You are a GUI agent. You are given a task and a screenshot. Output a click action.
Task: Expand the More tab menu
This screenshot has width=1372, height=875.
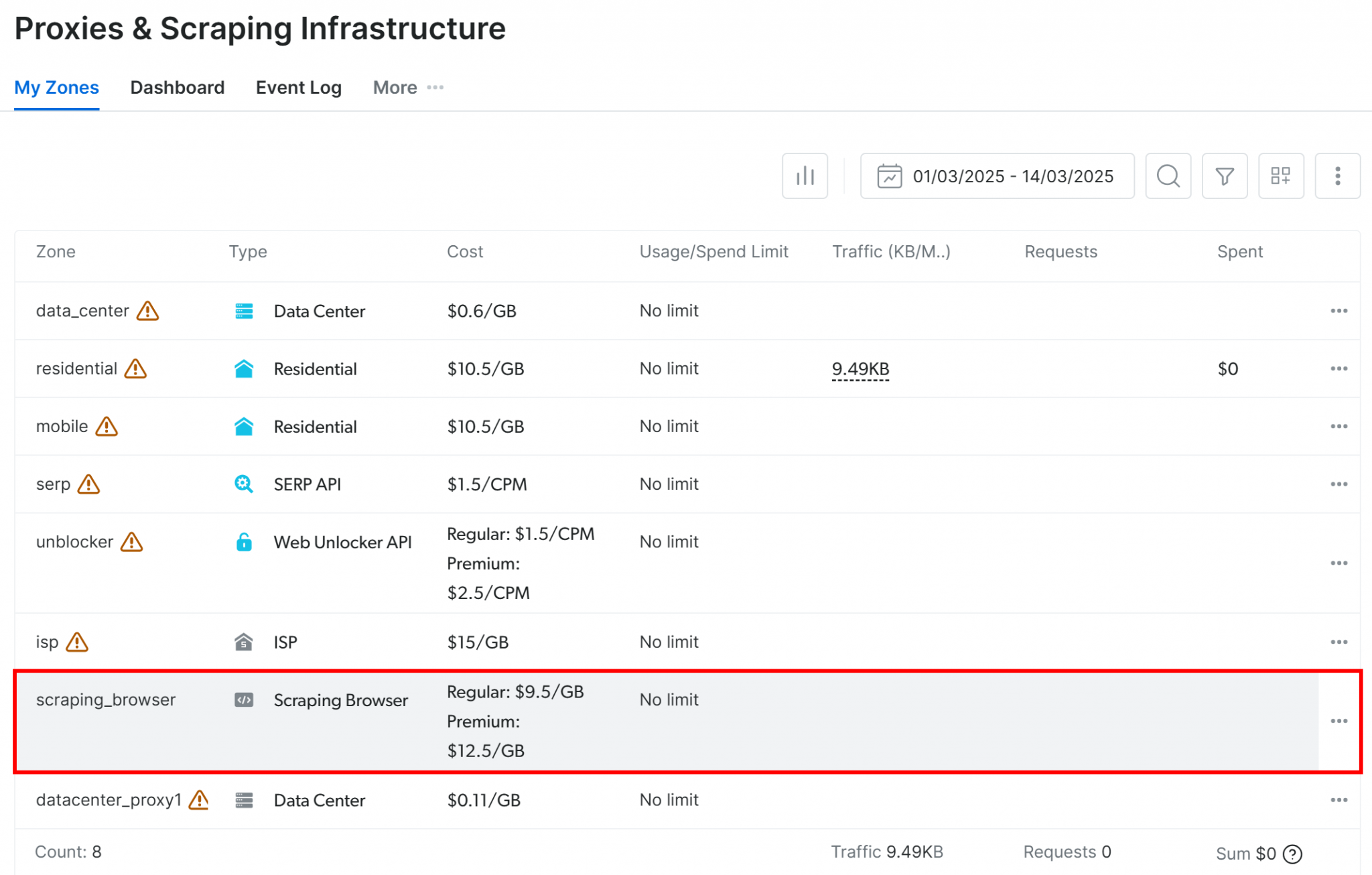click(408, 88)
